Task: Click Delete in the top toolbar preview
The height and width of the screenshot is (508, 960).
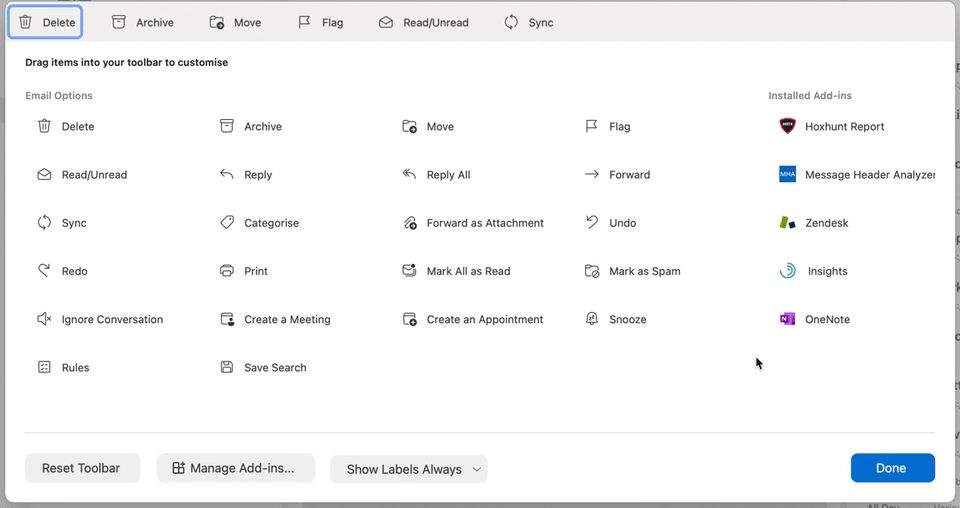Action: pyautogui.click(x=45, y=23)
